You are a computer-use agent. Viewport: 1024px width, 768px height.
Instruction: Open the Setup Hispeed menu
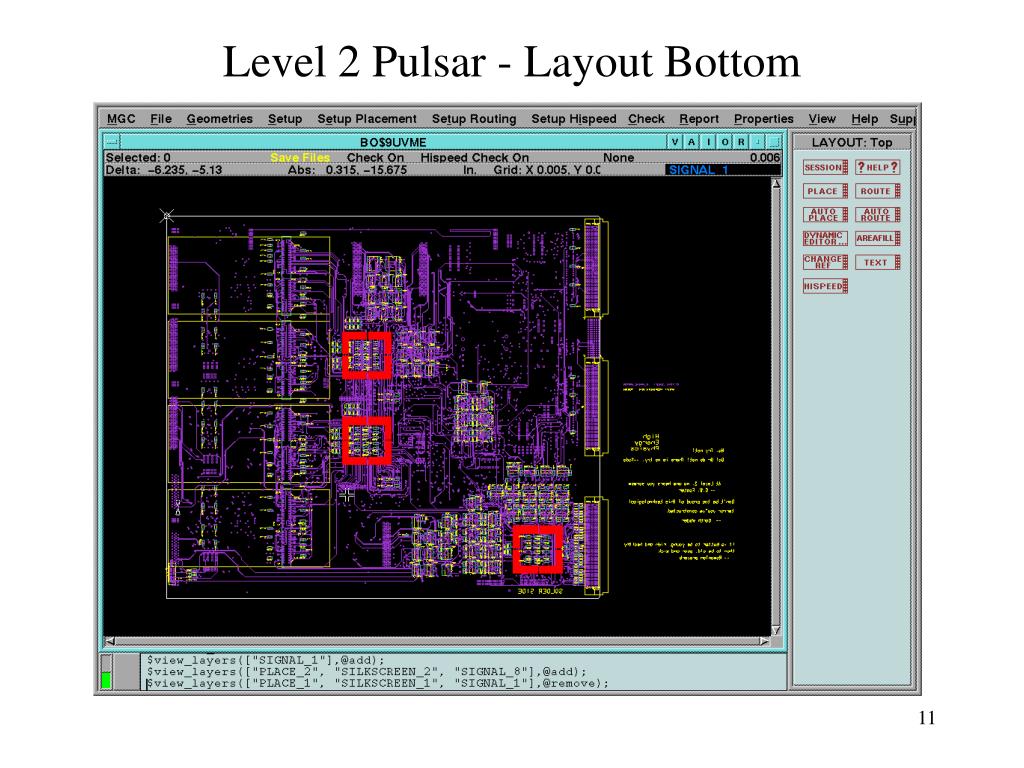coord(573,119)
